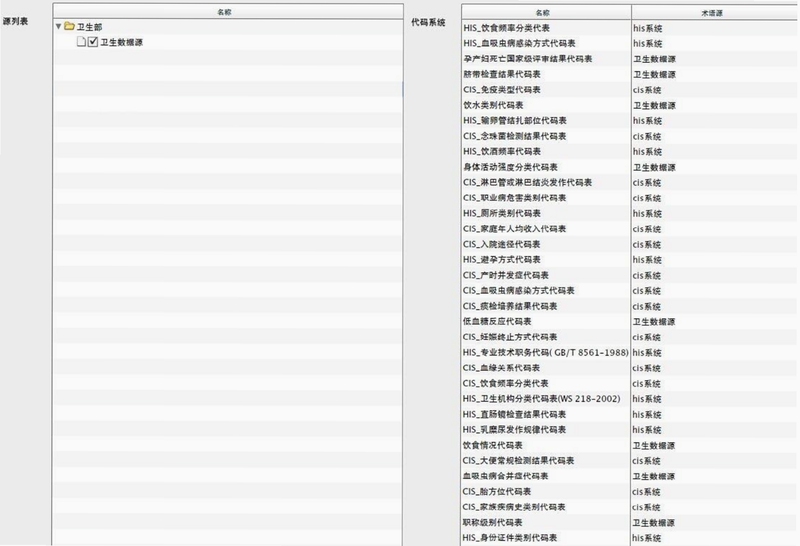Select row HIS_直肠镜检查结果代码表

click(x=630, y=414)
